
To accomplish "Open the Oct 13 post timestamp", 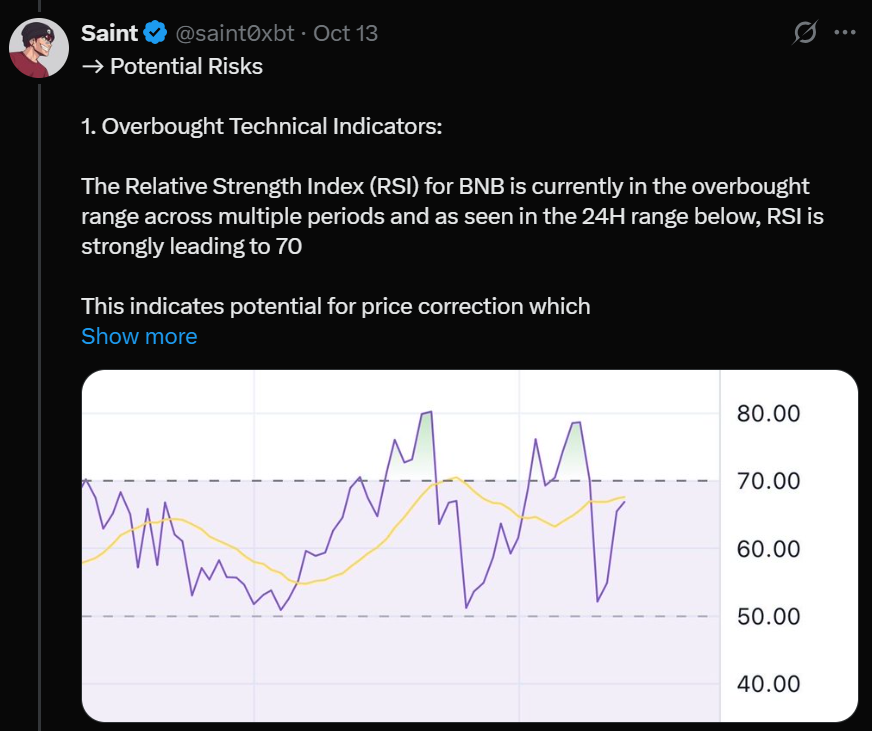I will point(345,33).
